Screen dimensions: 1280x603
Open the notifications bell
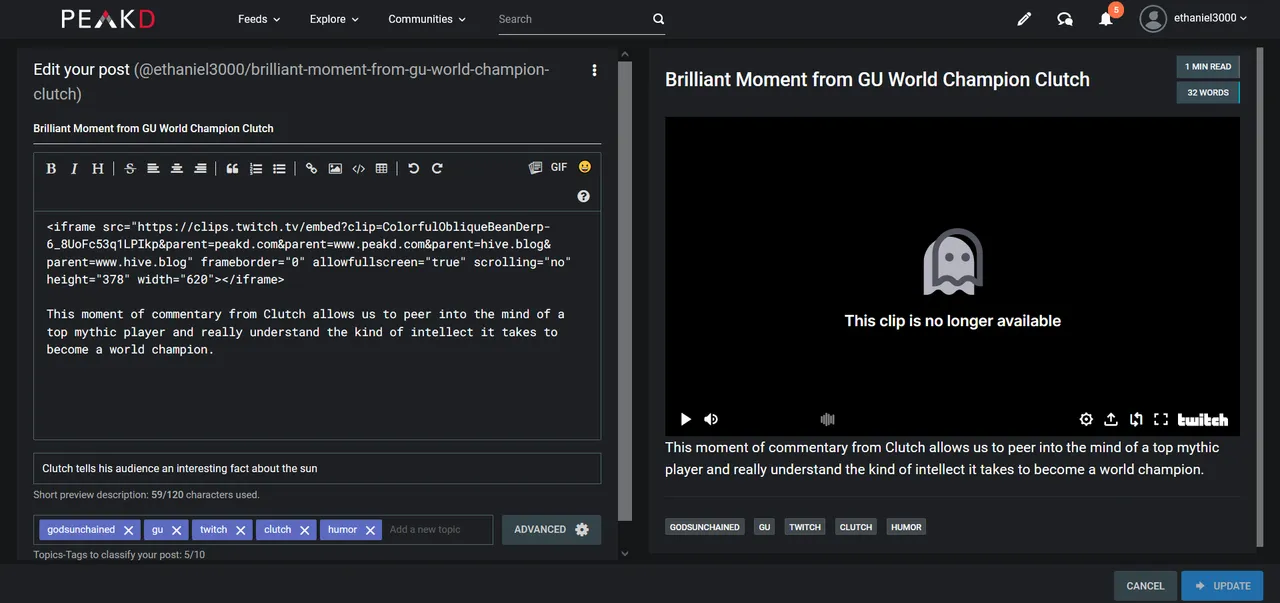[1106, 19]
